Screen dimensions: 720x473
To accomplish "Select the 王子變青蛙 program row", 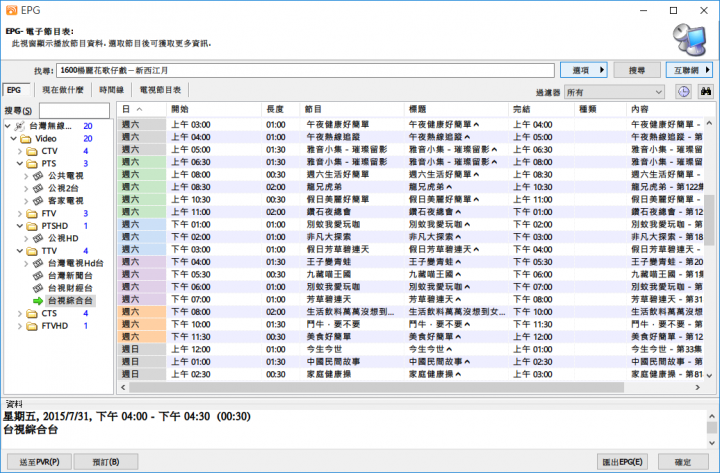I will coord(411,262).
